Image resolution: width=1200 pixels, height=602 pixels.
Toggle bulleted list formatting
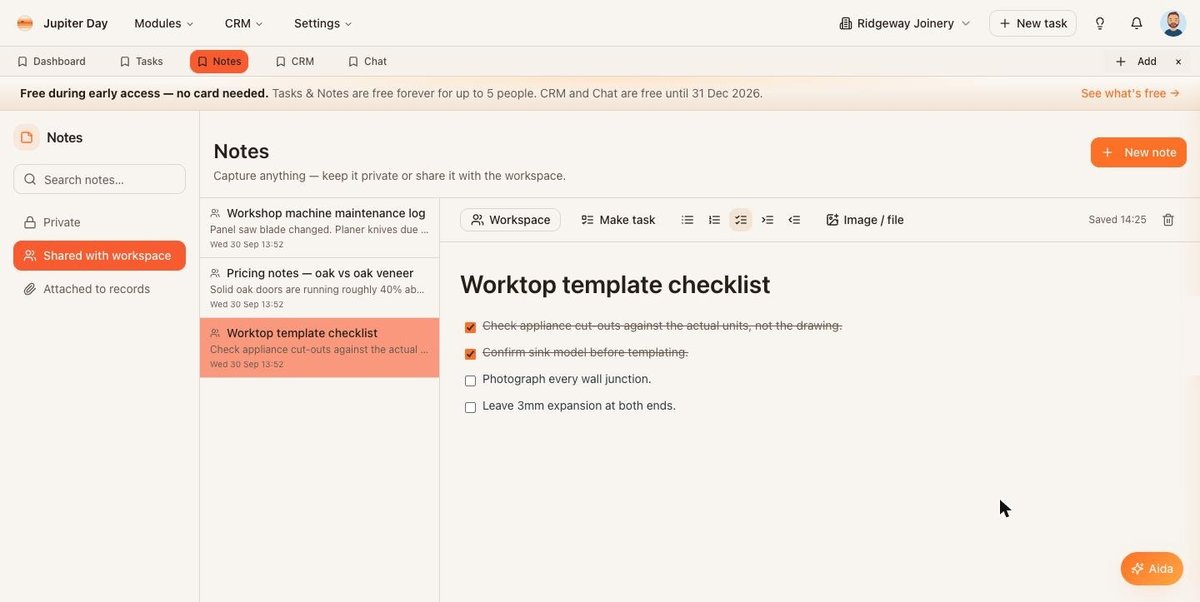(x=687, y=220)
